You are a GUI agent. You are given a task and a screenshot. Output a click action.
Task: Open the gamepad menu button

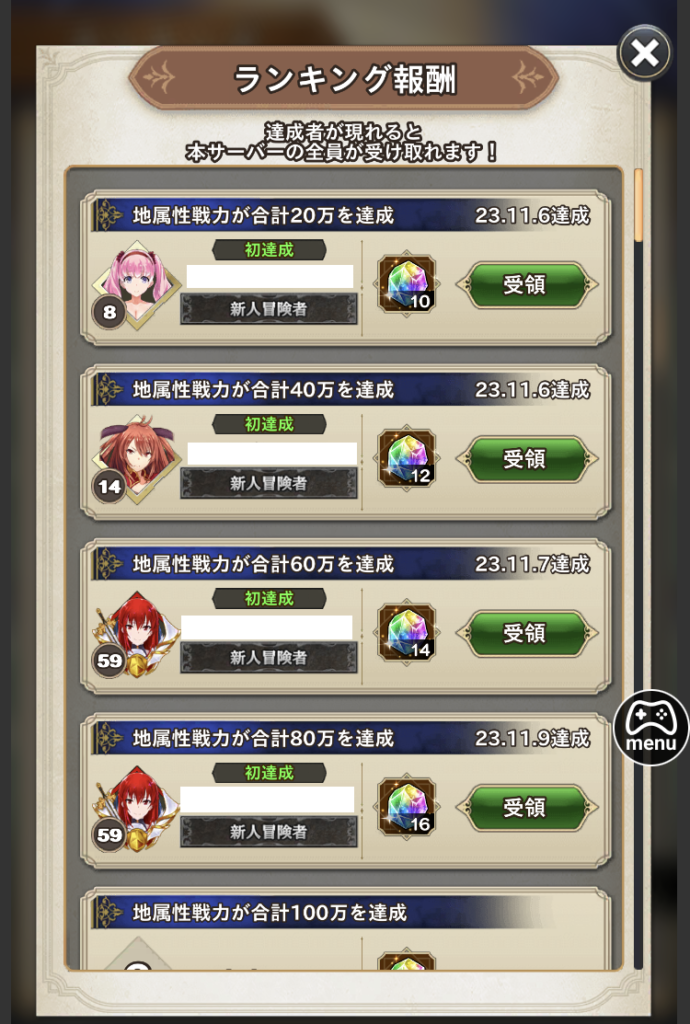pos(651,727)
